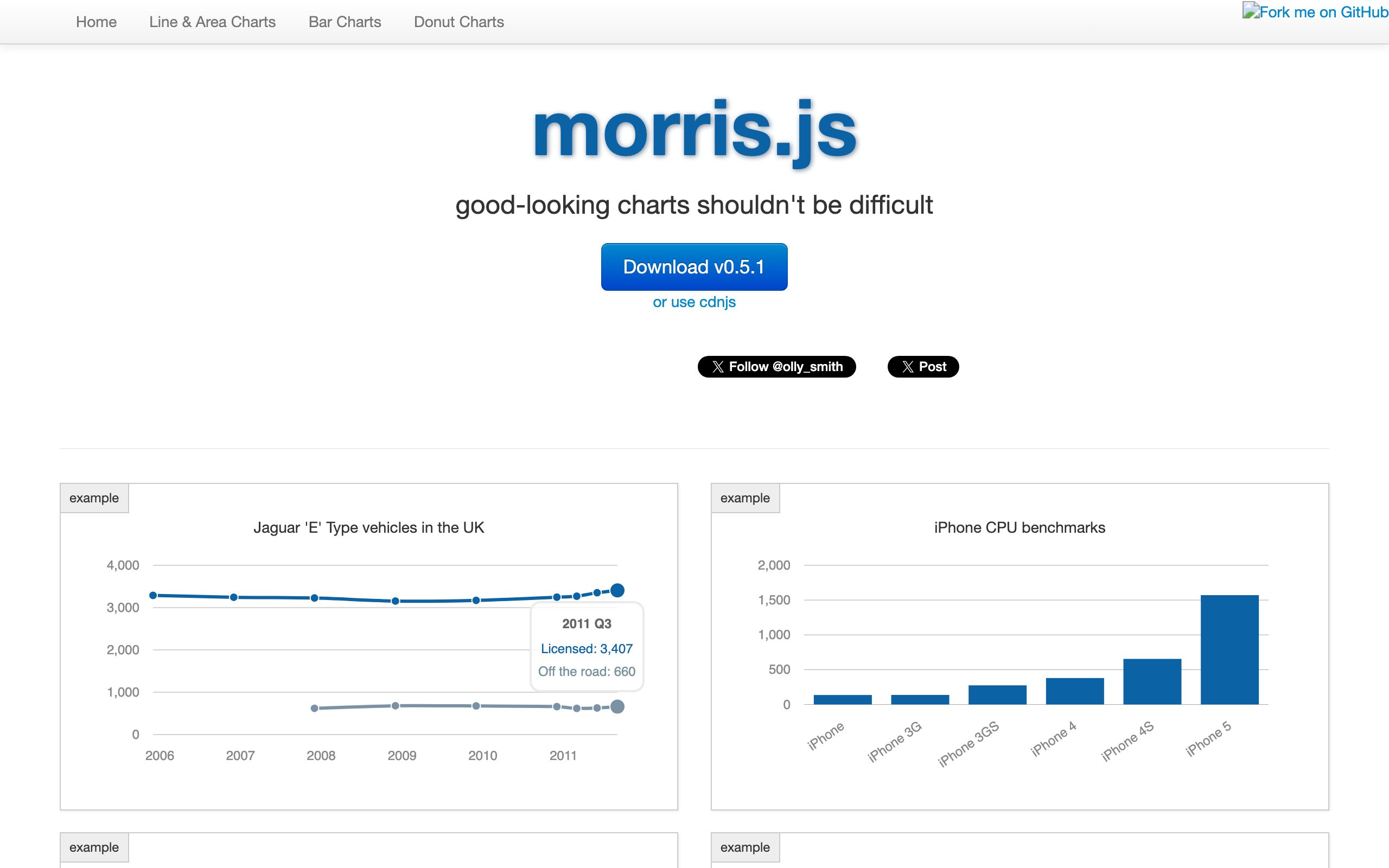The width and height of the screenshot is (1389, 868).
Task: Click the 1,500 y-axis label on bar chart
Action: [x=774, y=600]
